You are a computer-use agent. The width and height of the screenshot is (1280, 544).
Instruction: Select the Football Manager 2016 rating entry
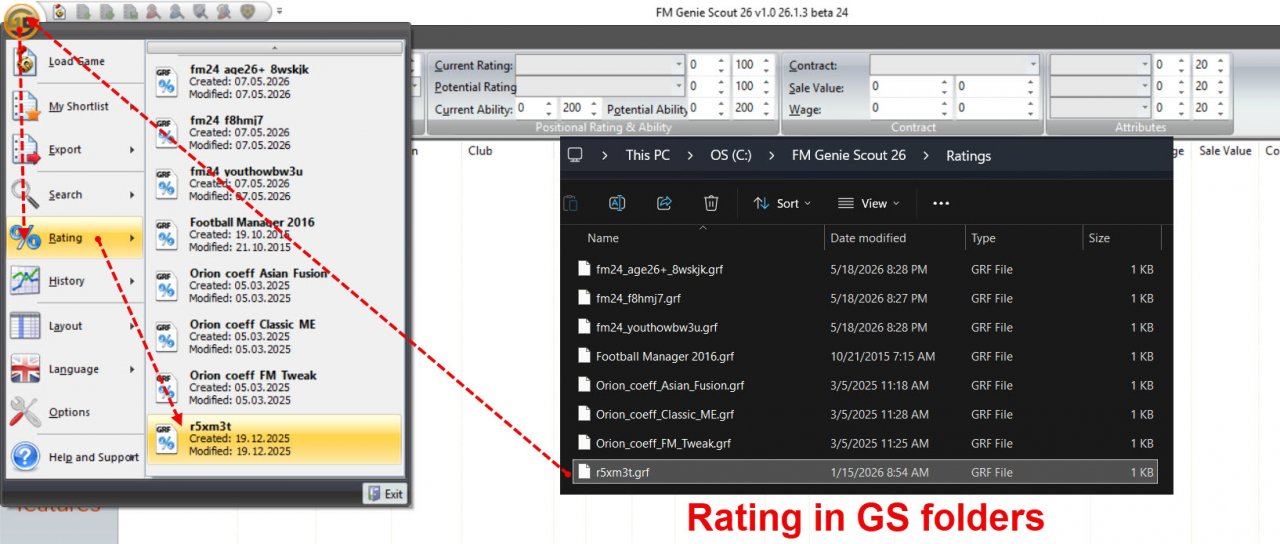275,234
